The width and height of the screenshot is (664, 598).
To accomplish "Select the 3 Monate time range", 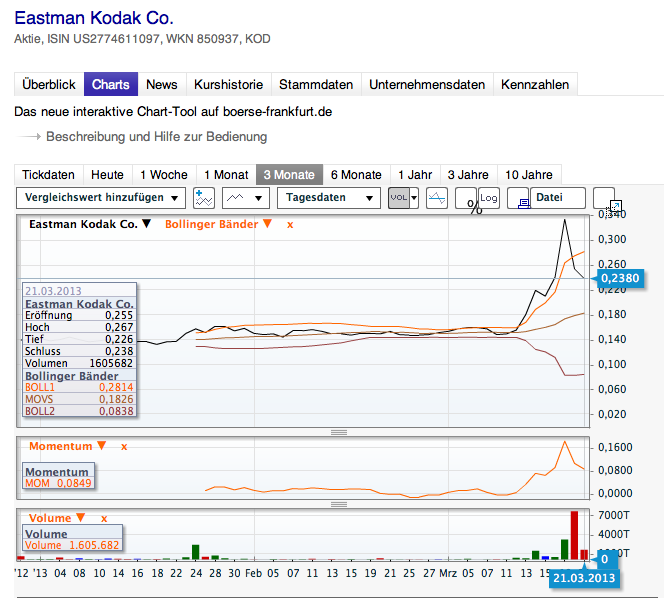I will click(289, 174).
